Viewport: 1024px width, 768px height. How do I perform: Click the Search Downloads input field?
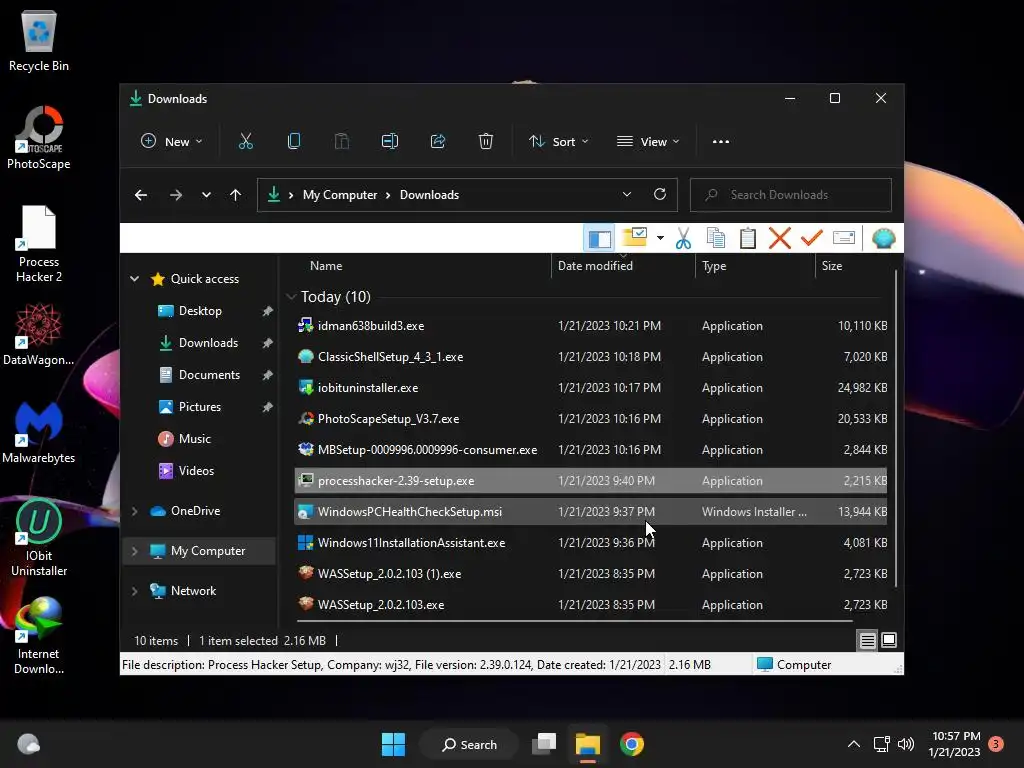(791, 195)
